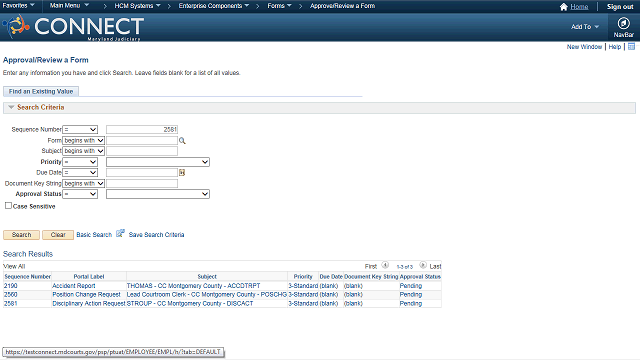Click Sign out

click(x=620, y=7)
